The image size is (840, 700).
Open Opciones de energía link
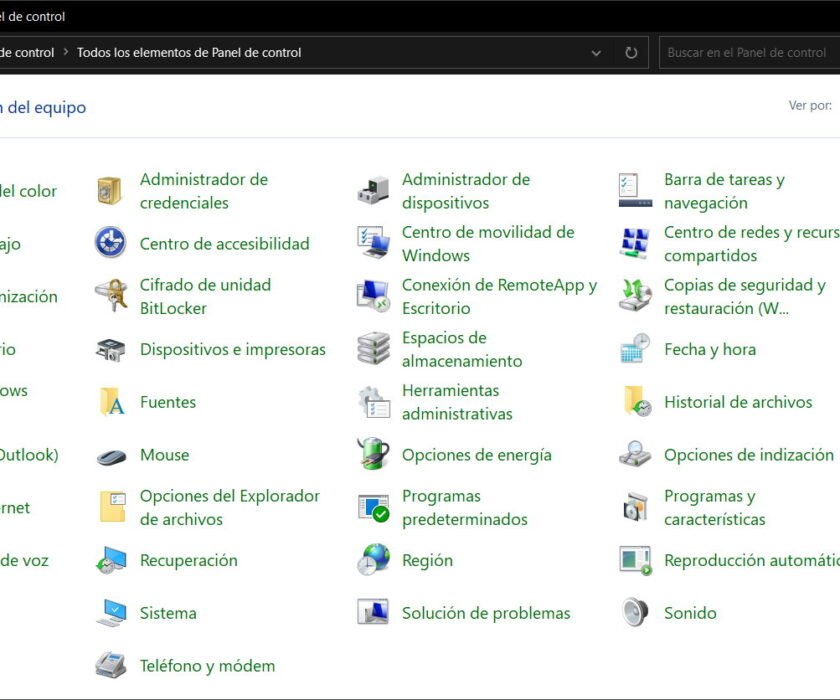coord(477,455)
